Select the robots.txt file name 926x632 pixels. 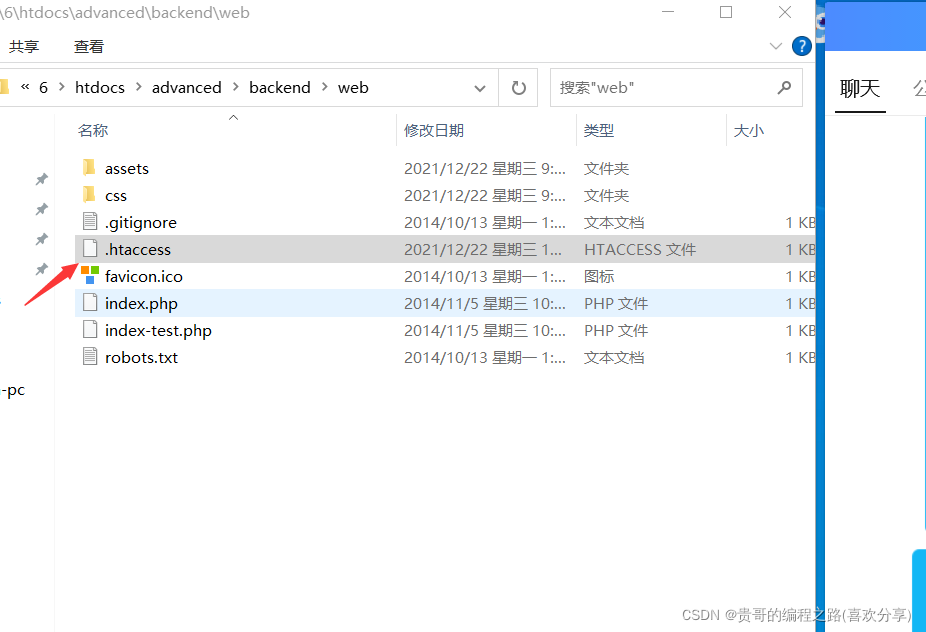coord(141,357)
